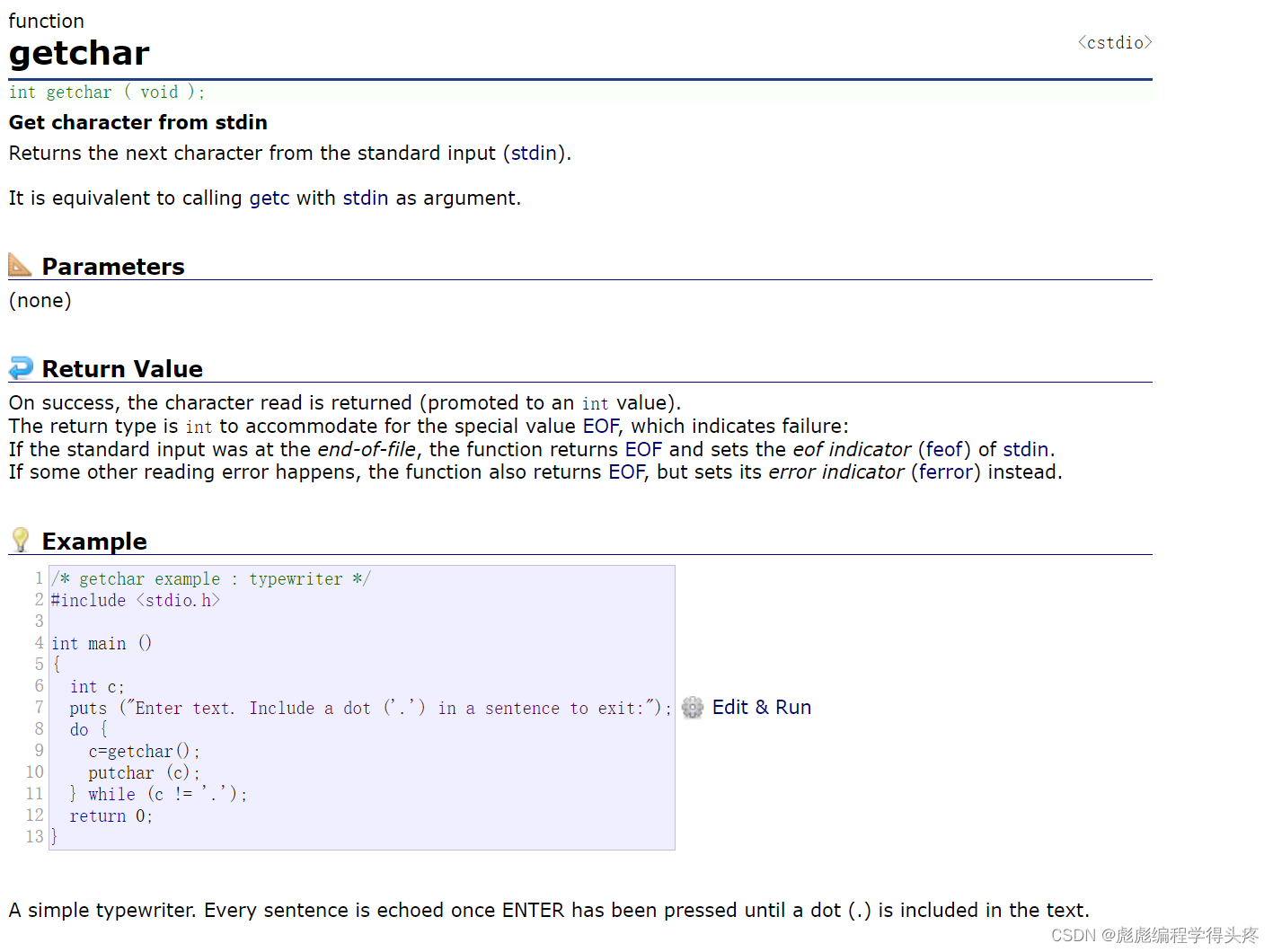The width and height of the screenshot is (1273, 952).
Task: Click the gear icon beside Edit & Run
Action: tap(693, 708)
